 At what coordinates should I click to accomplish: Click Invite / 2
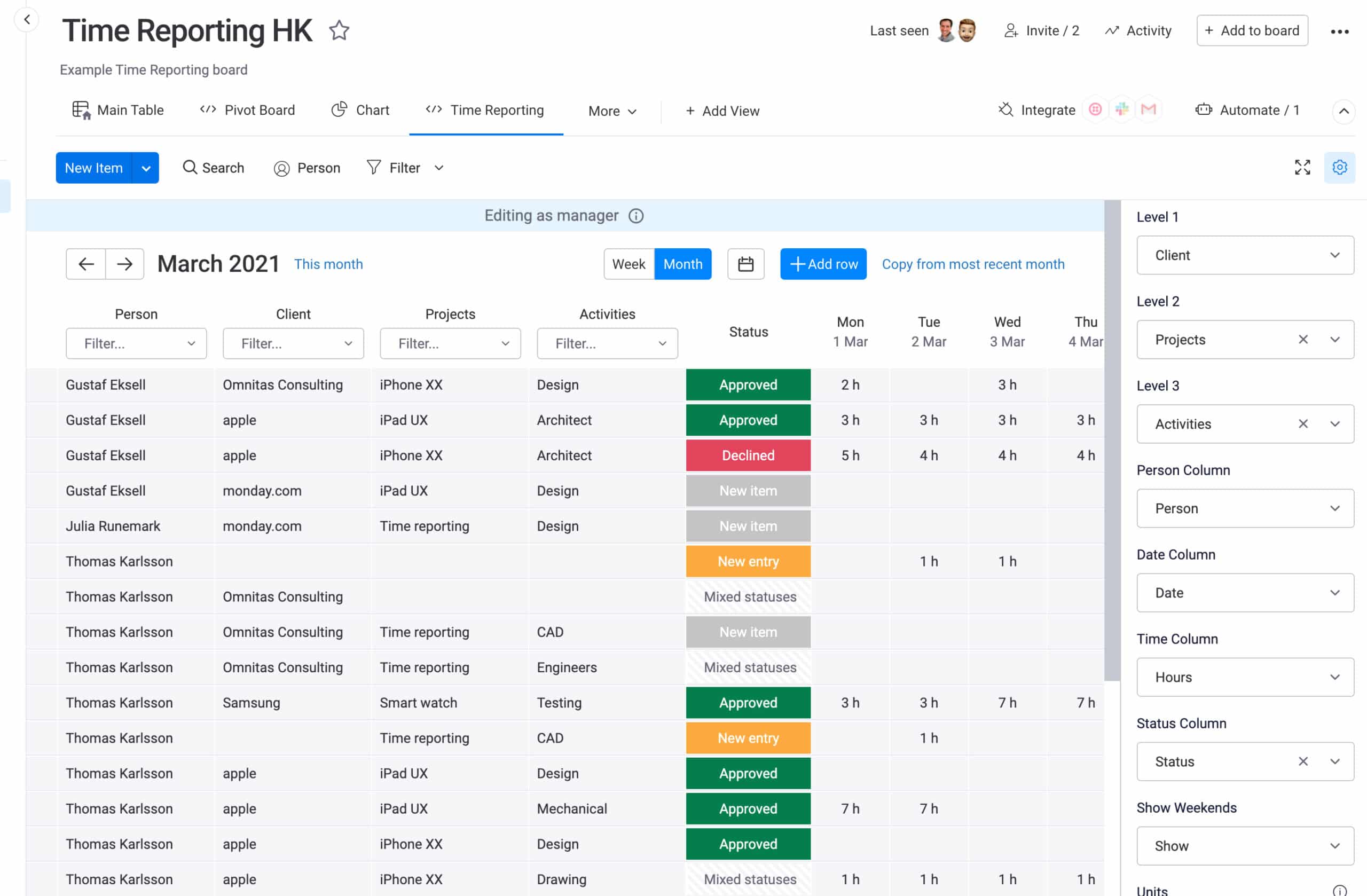point(1041,30)
